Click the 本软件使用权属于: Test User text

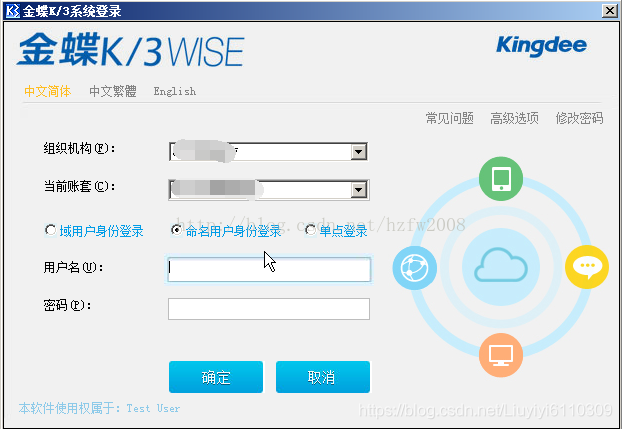click(99, 408)
